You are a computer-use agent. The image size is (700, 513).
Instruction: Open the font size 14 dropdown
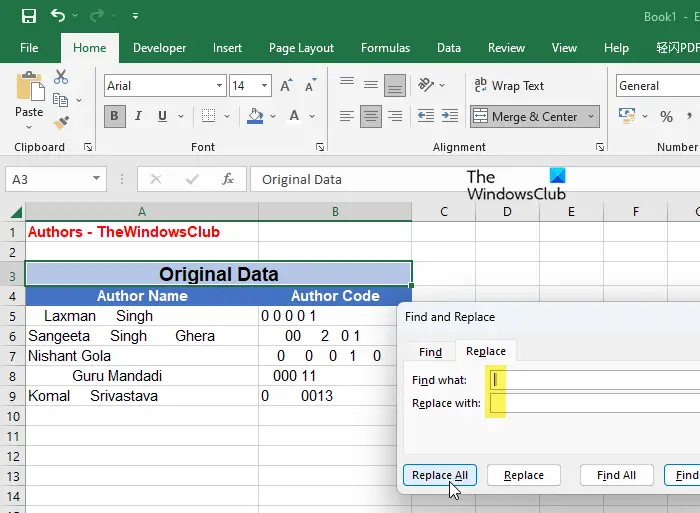265,86
